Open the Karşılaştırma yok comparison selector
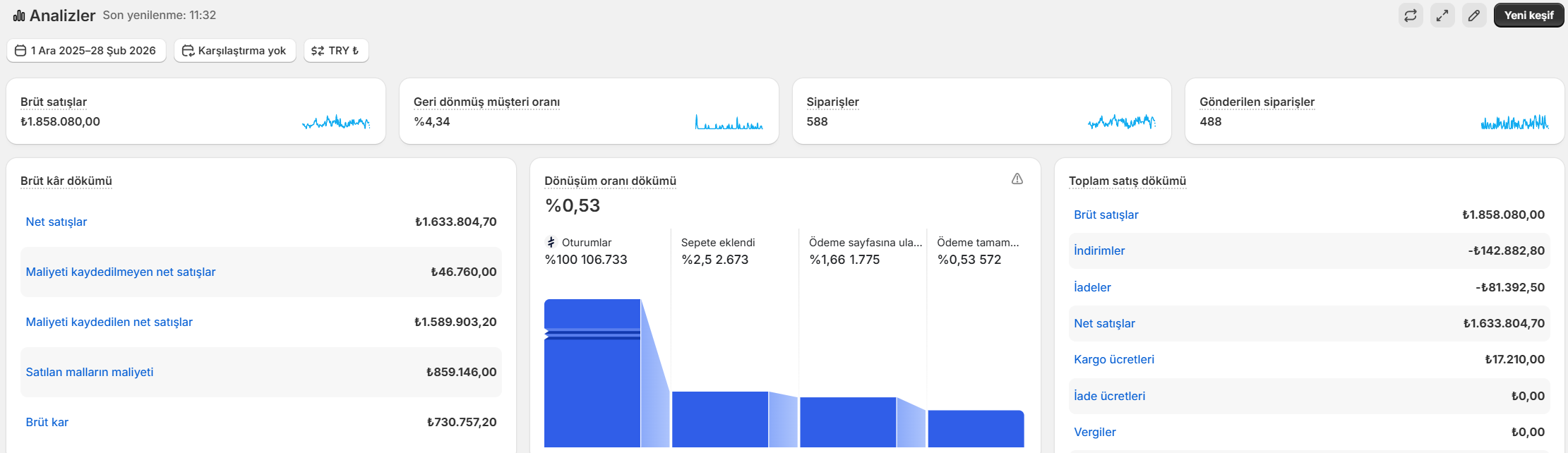1568x453 pixels. (x=235, y=51)
